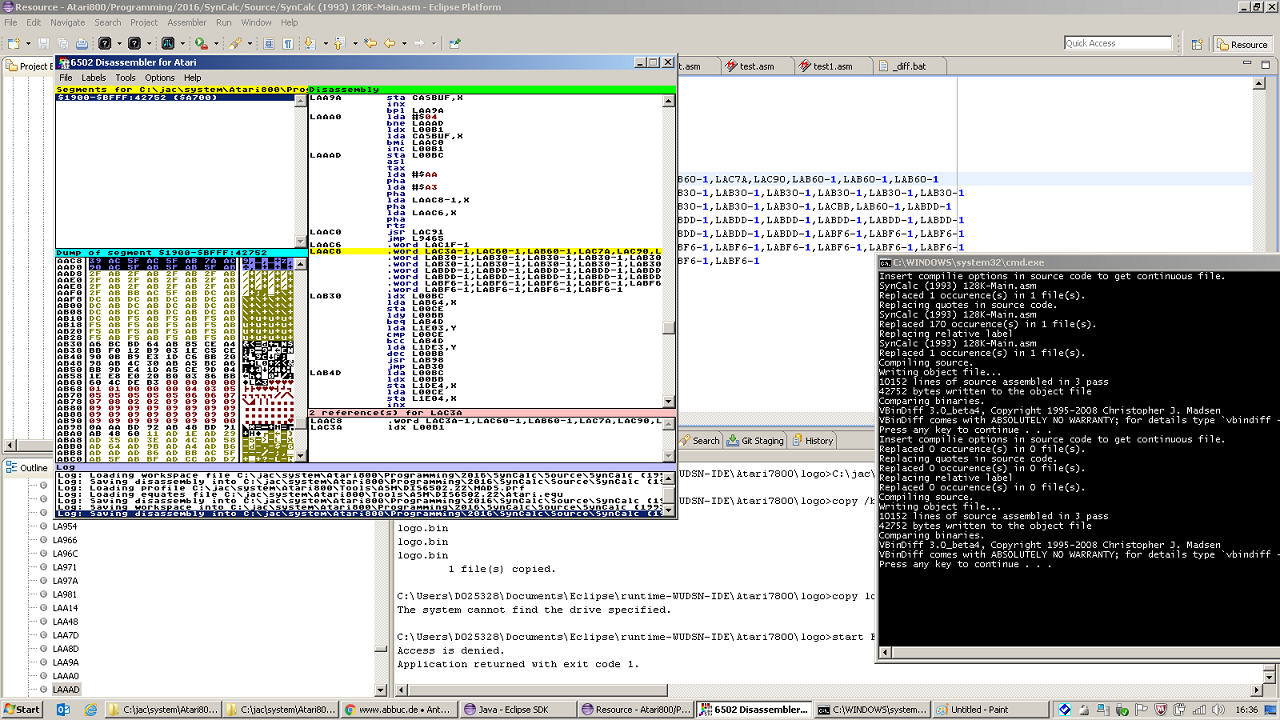
Task: Select the last log entry Saving disassembly
Action: (x=361, y=513)
